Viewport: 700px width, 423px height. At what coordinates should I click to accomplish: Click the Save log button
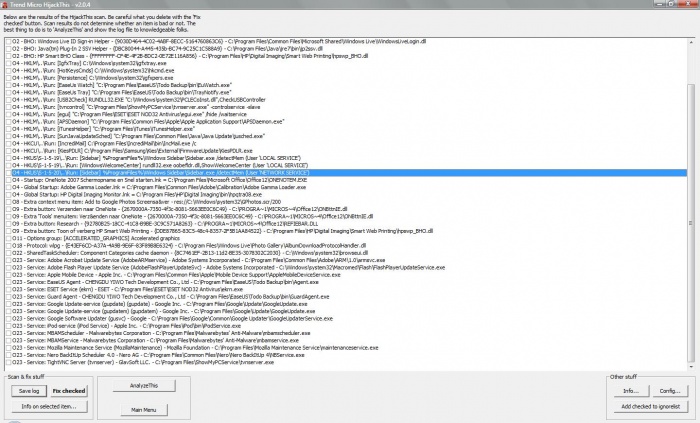[29, 391]
